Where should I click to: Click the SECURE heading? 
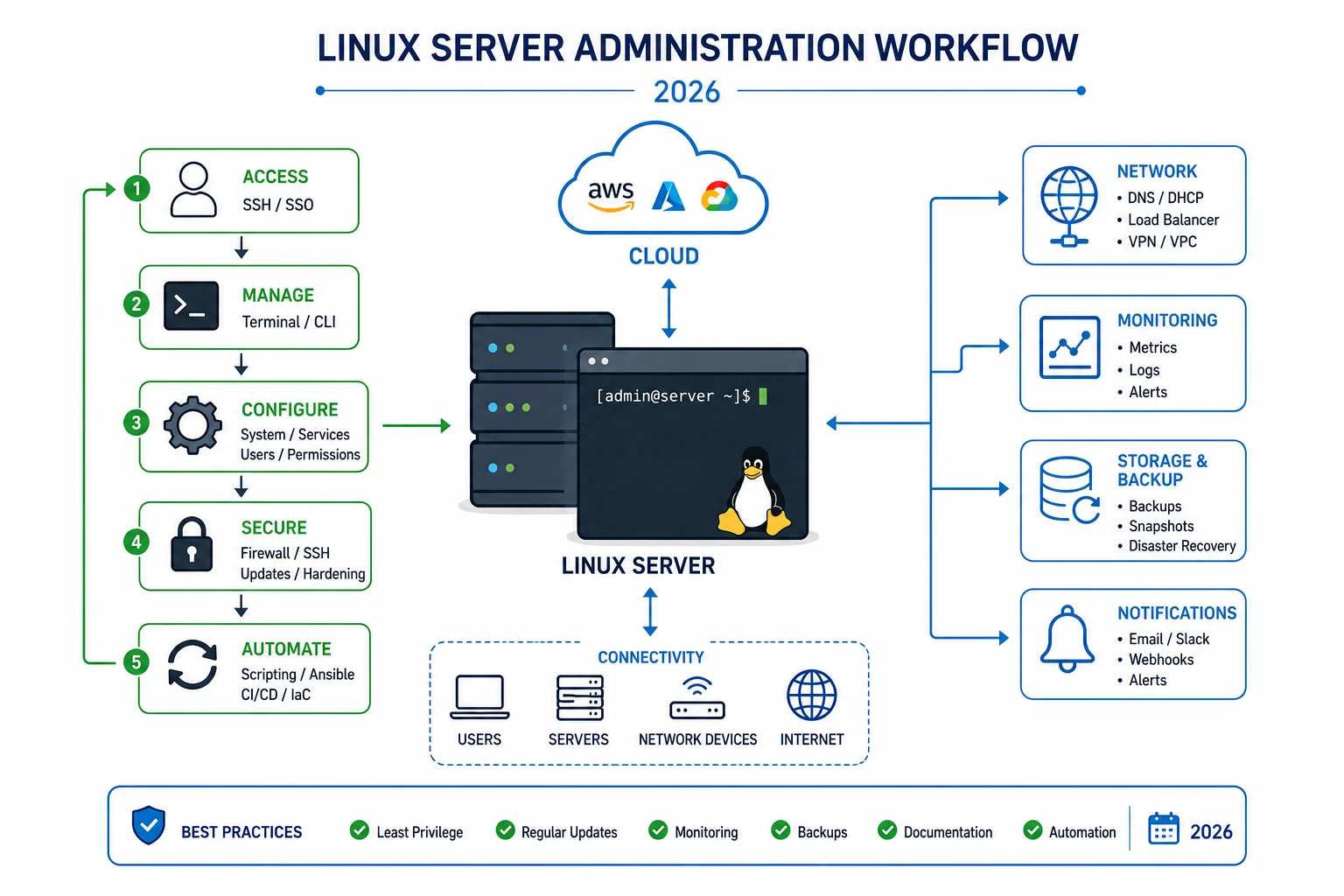(x=274, y=528)
